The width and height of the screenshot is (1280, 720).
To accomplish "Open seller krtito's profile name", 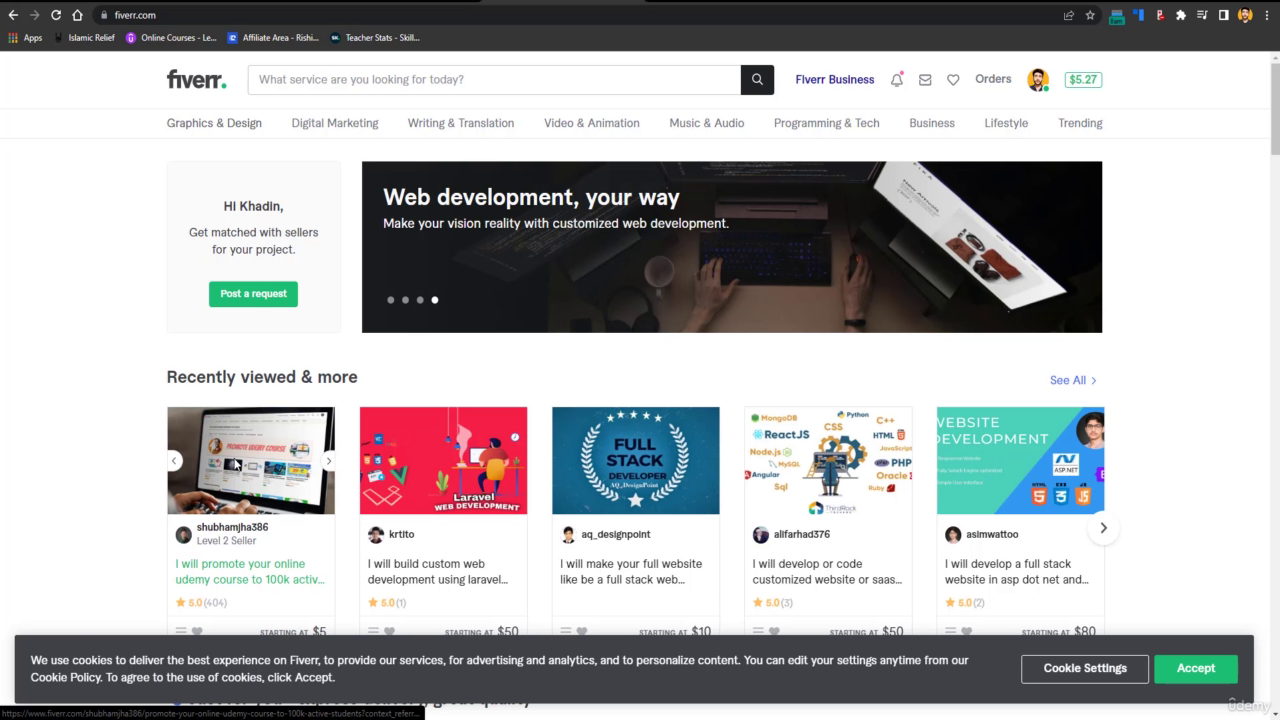I will [x=401, y=534].
